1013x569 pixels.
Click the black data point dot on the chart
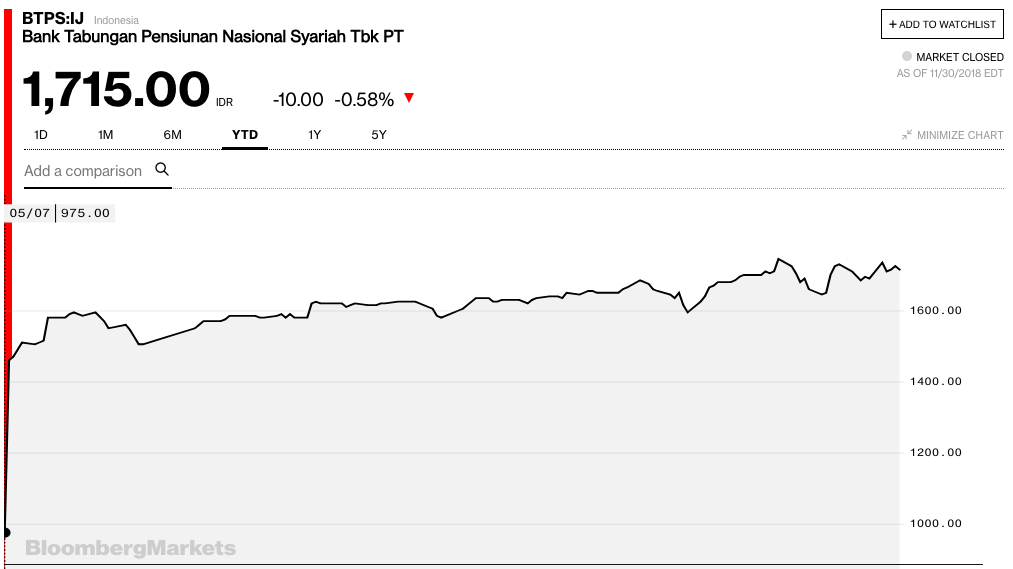pos(7,532)
